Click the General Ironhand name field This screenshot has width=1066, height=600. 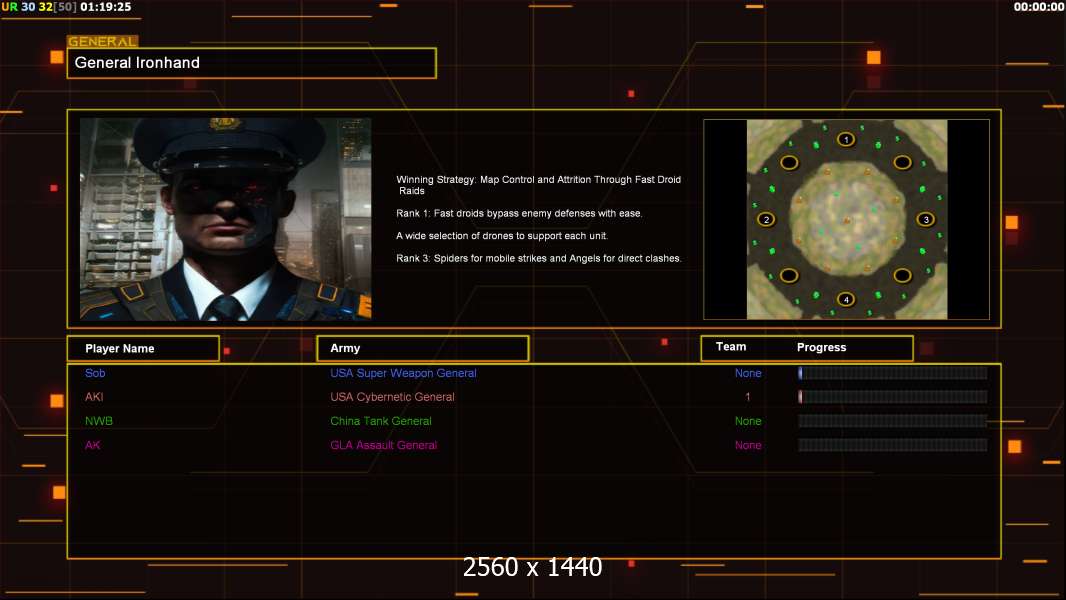point(252,63)
